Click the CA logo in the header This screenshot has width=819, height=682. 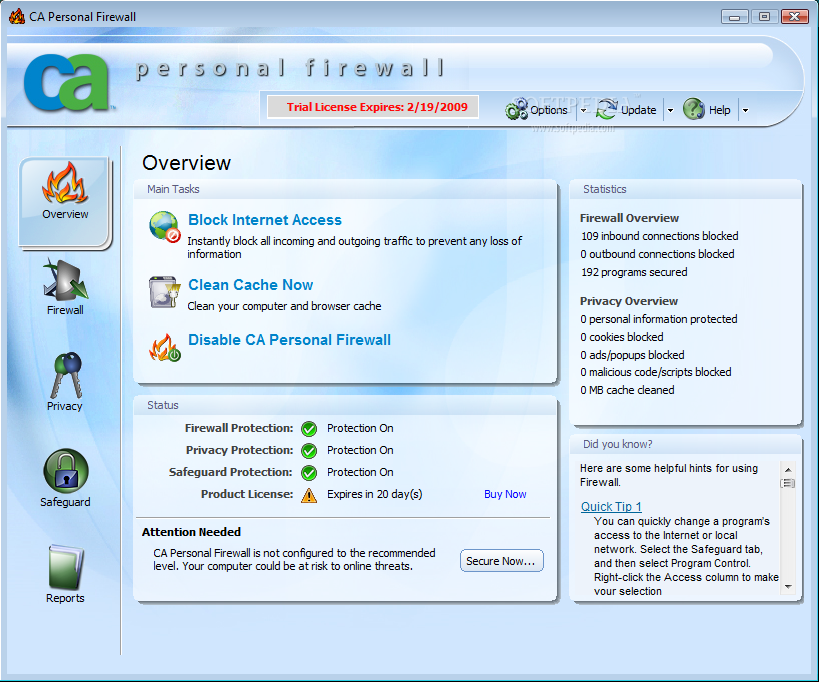pyautogui.click(x=67, y=82)
